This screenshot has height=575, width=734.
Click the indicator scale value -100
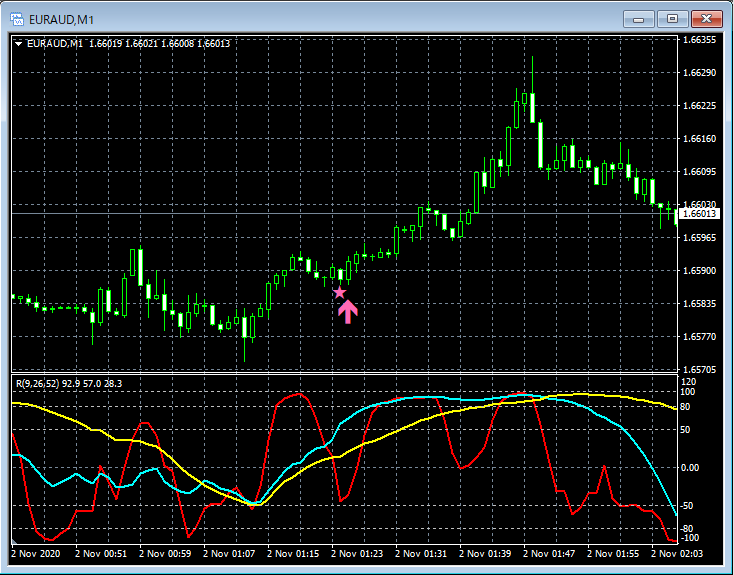point(688,538)
